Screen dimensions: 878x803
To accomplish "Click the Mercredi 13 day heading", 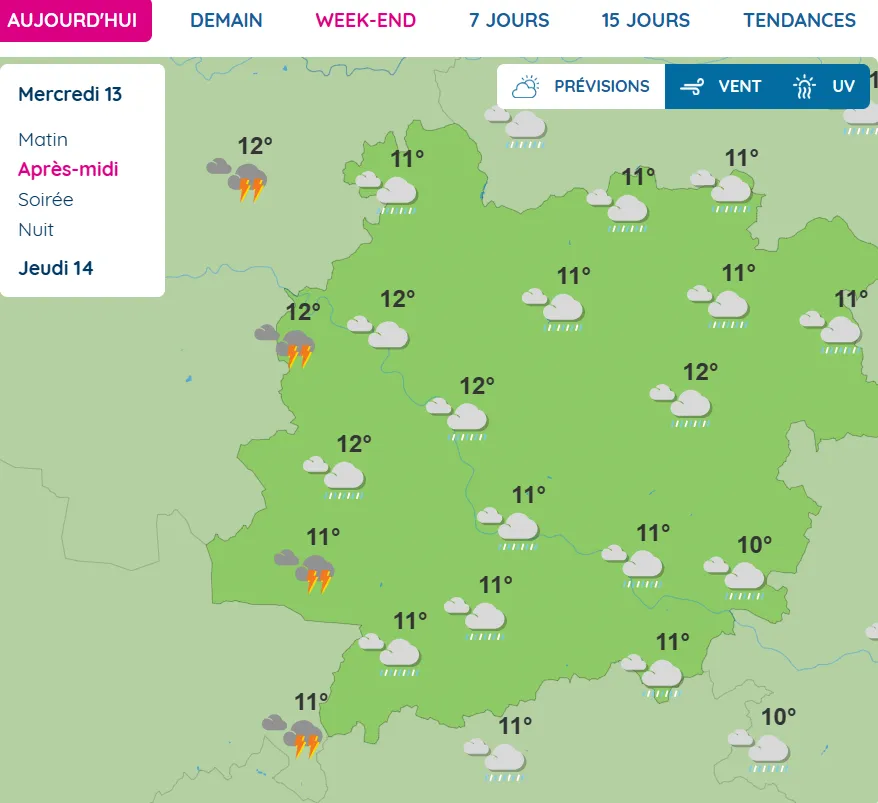I will tap(70, 94).
